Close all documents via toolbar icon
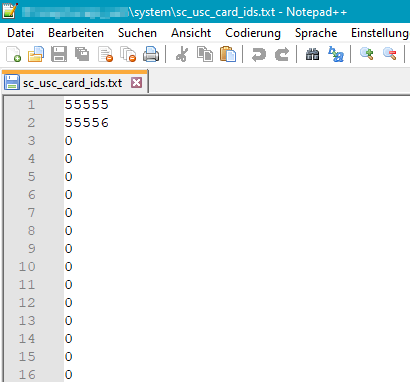 point(128,54)
